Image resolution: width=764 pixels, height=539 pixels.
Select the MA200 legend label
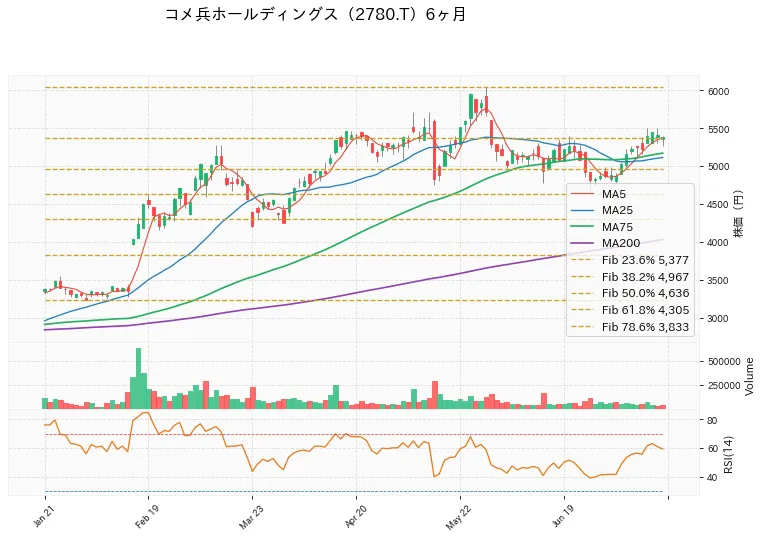[621, 243]
